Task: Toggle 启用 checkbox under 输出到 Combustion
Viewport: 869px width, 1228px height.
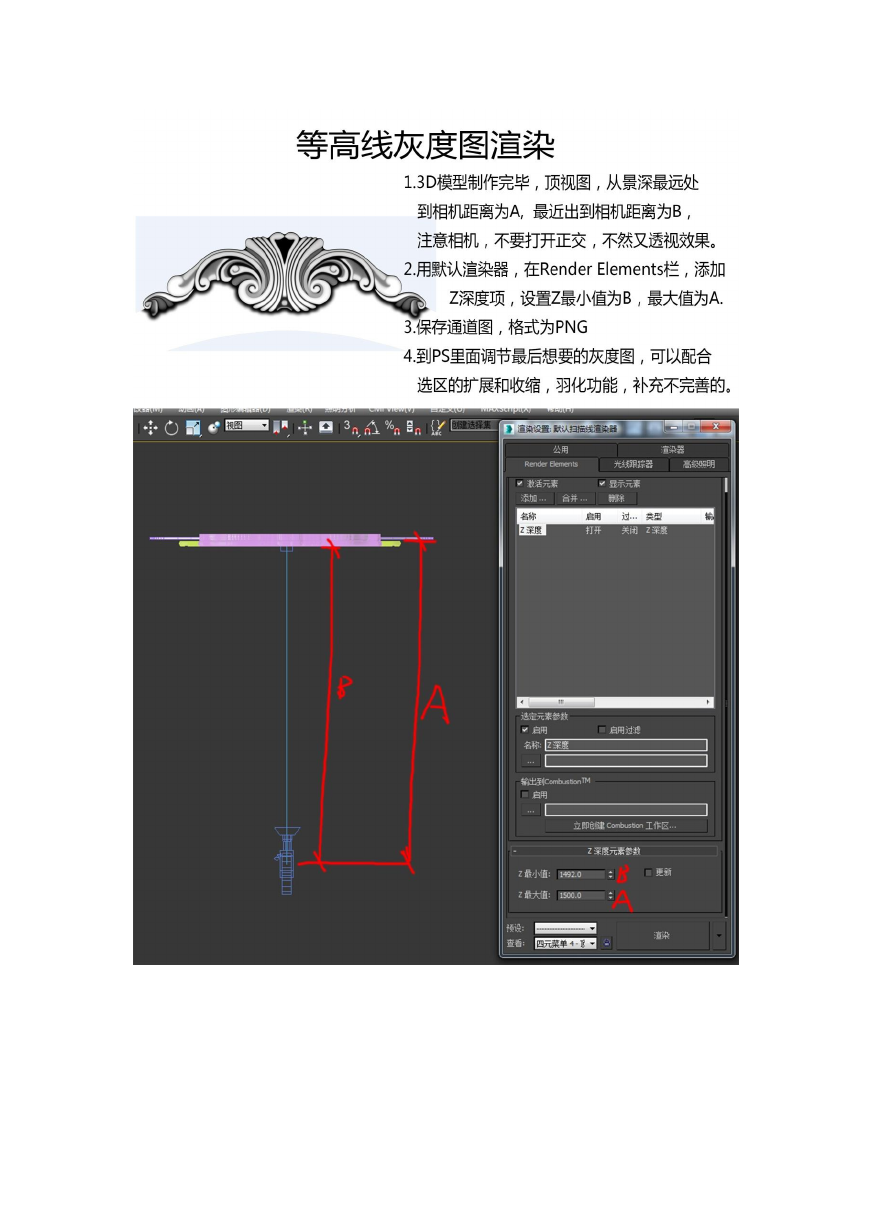Action: click(x=525, y=795)
